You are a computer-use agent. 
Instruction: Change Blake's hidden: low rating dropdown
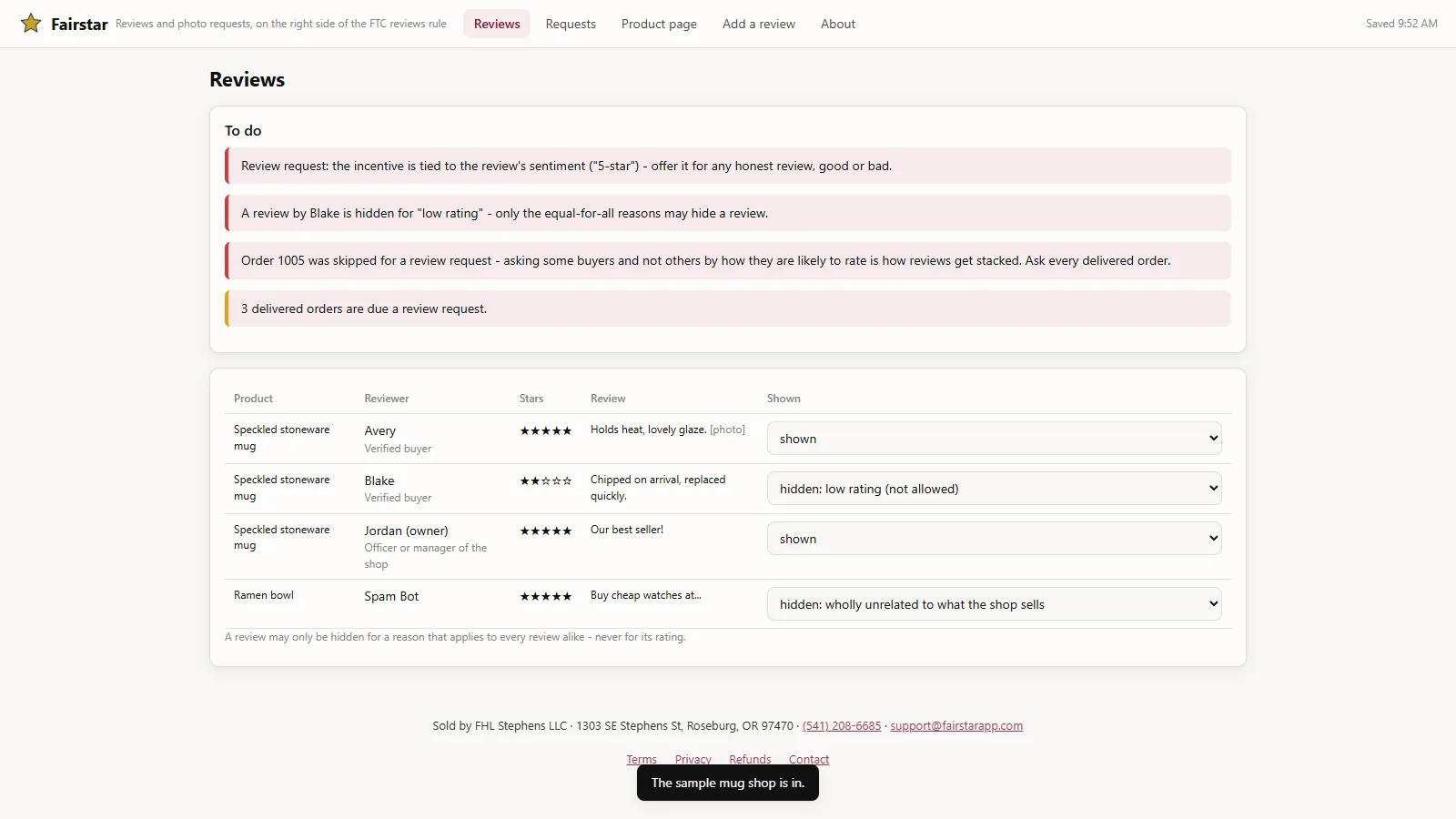(994, 489)
